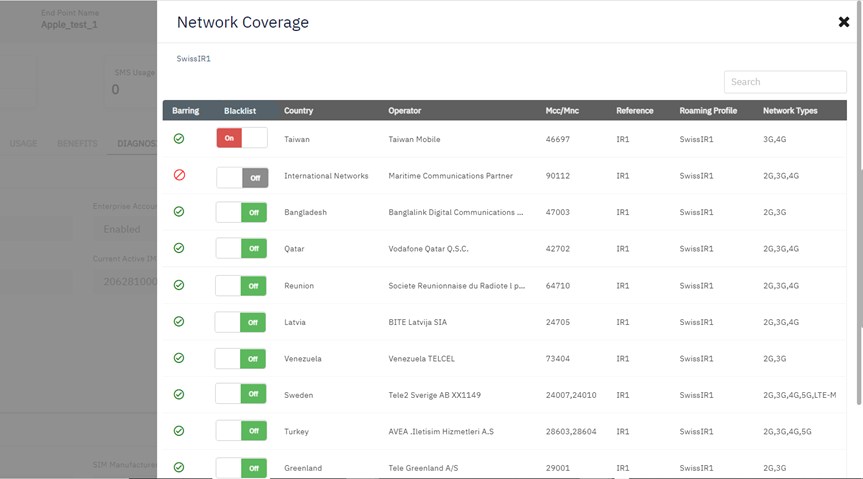
Task: Turn off the Taiwan blacklist toggle
Action: tap(241, 138)
